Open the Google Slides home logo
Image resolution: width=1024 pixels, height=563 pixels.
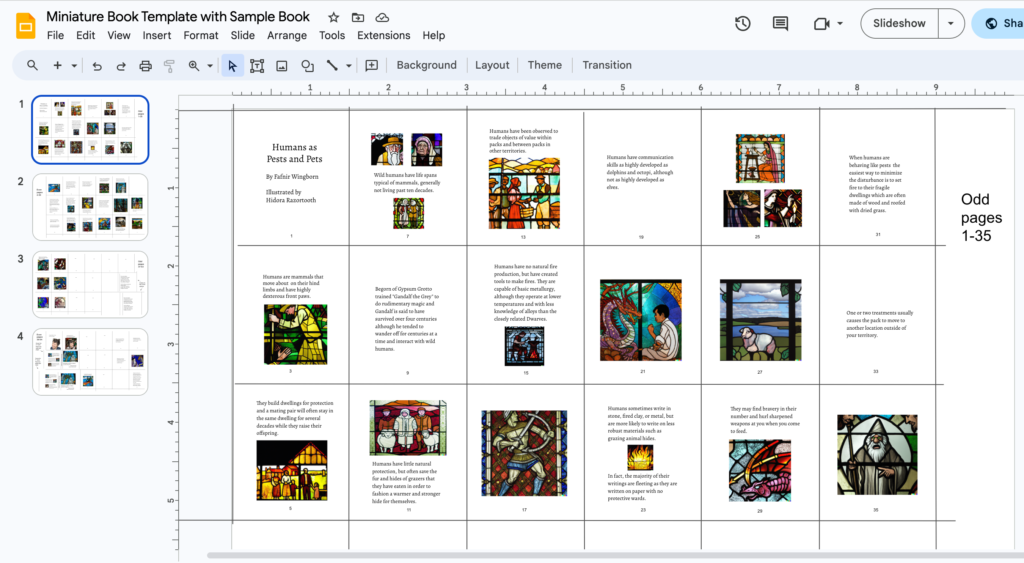pos(25,26)
